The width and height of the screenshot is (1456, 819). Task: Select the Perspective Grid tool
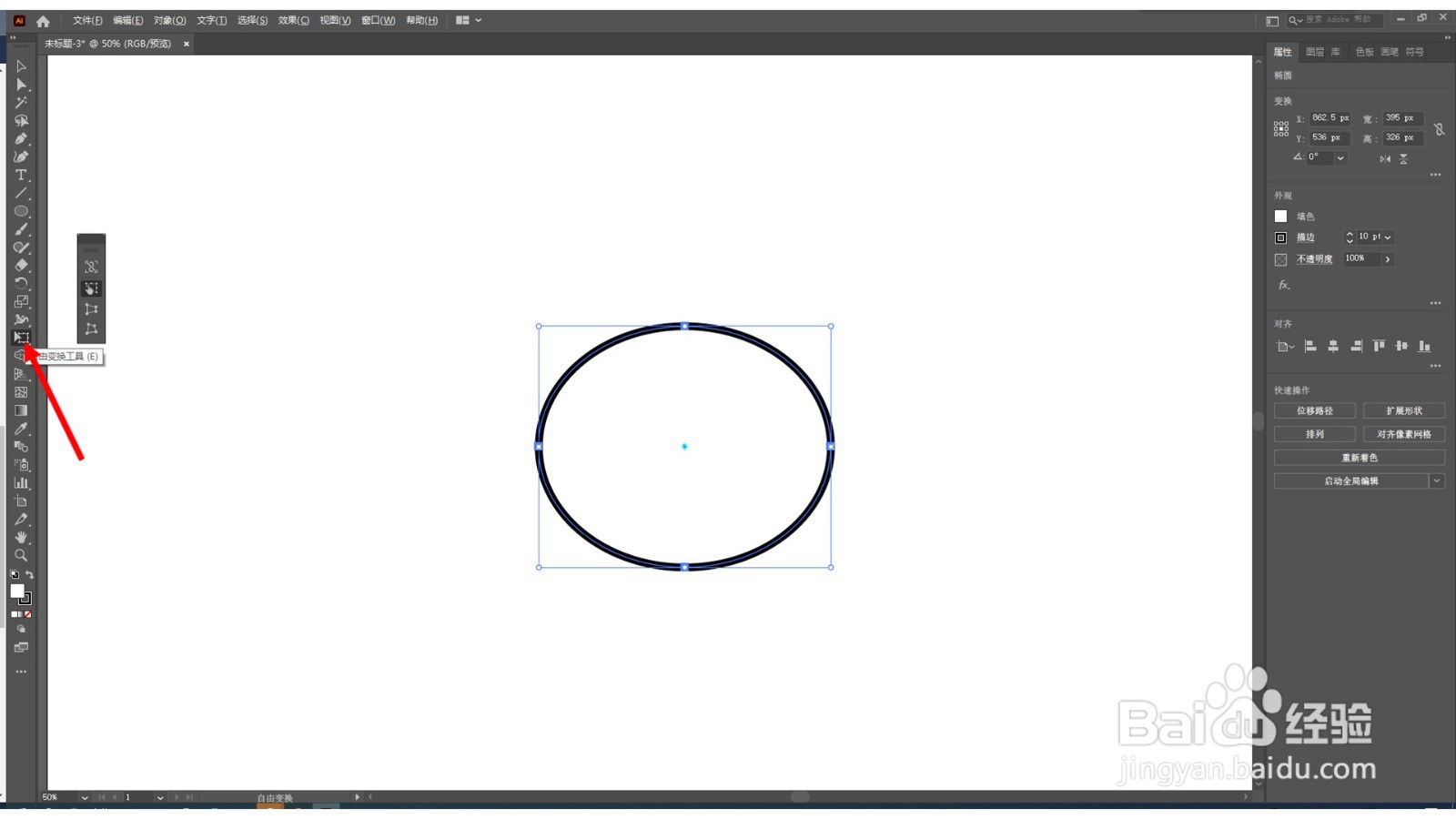pos(21,374)
